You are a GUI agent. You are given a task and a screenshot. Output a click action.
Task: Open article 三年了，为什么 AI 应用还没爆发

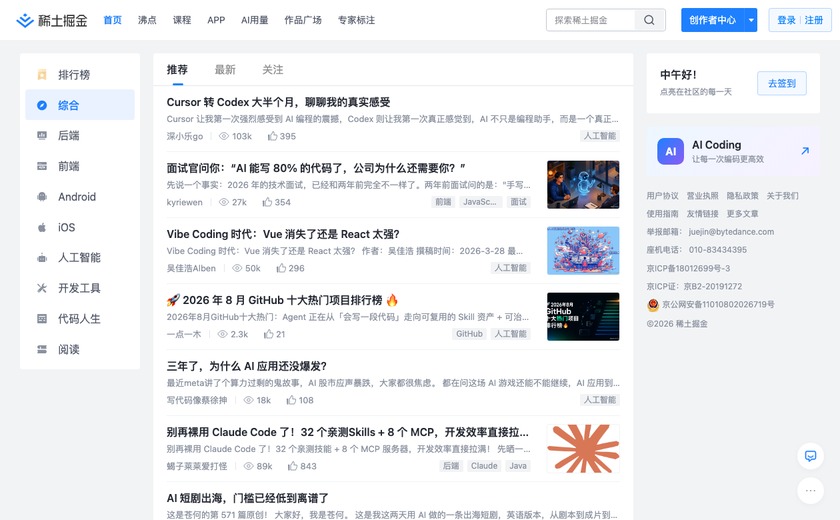click(246, 366)
